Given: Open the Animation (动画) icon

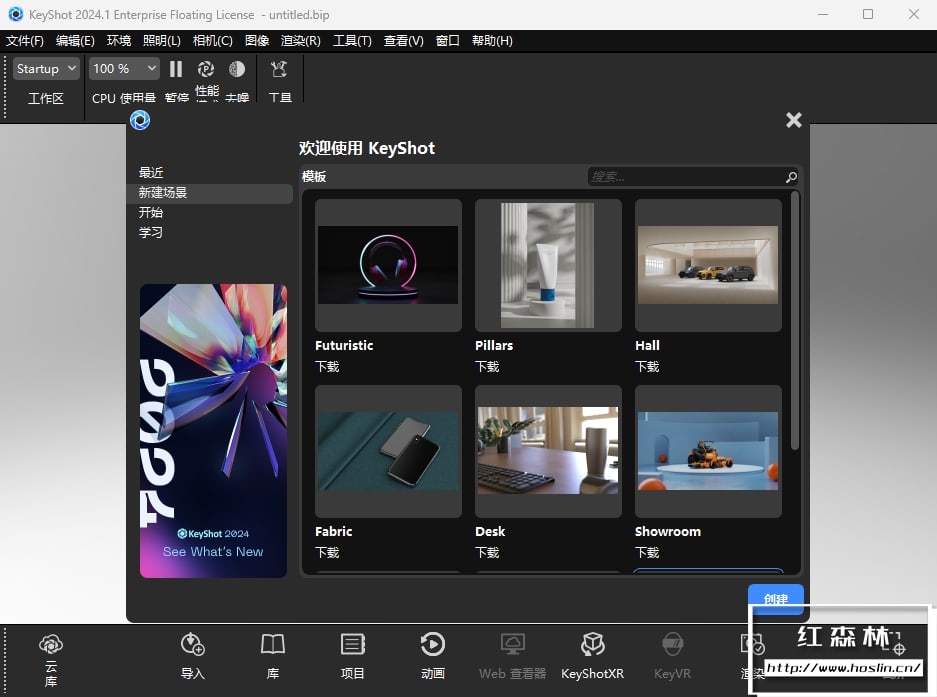Looking at the screenshot, I should pyautogui.click(x=433, y=644).
